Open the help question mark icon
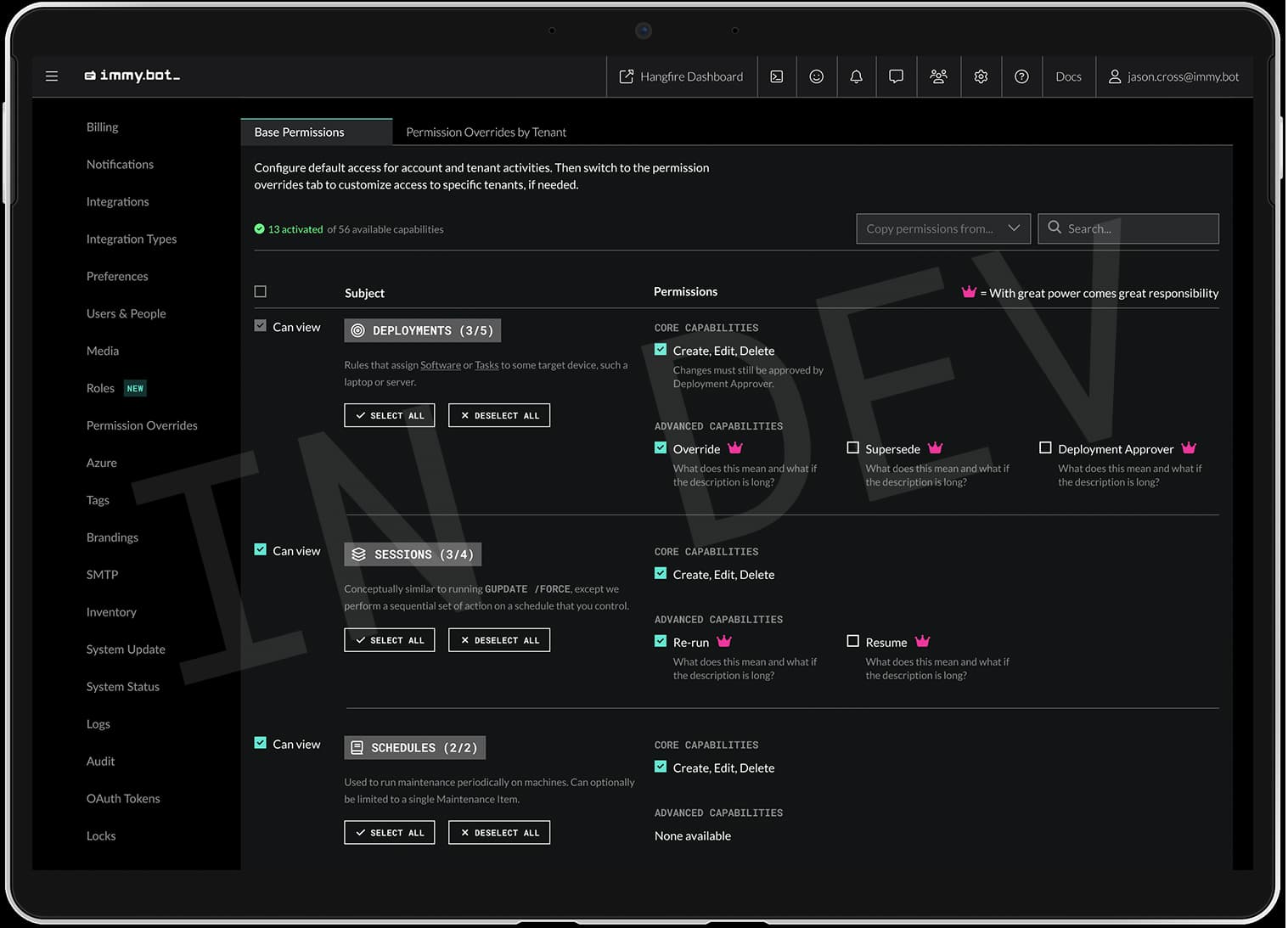This screenshot has height=928, width=1288. click(1021, 76)
